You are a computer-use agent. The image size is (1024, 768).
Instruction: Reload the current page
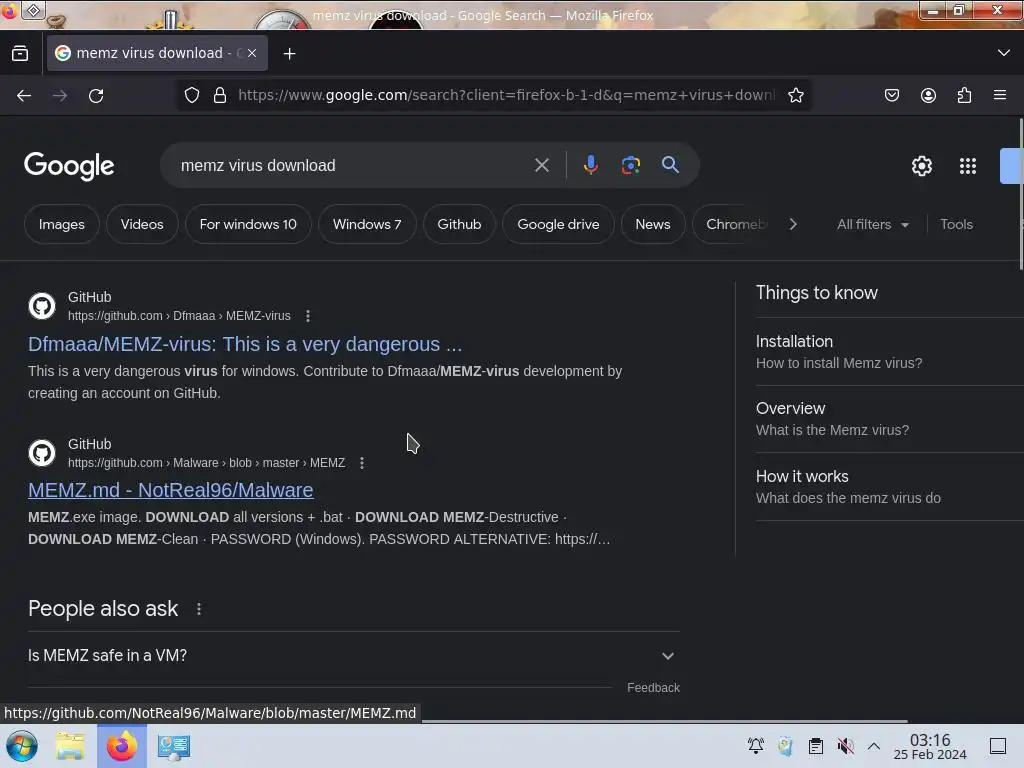pos(96,96)
